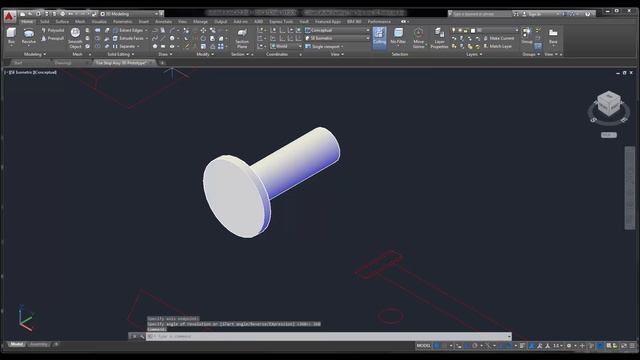Click the MODEL status bar button
Image resolution: width=640 pixels, height=360 pixels.
point(423,346)
